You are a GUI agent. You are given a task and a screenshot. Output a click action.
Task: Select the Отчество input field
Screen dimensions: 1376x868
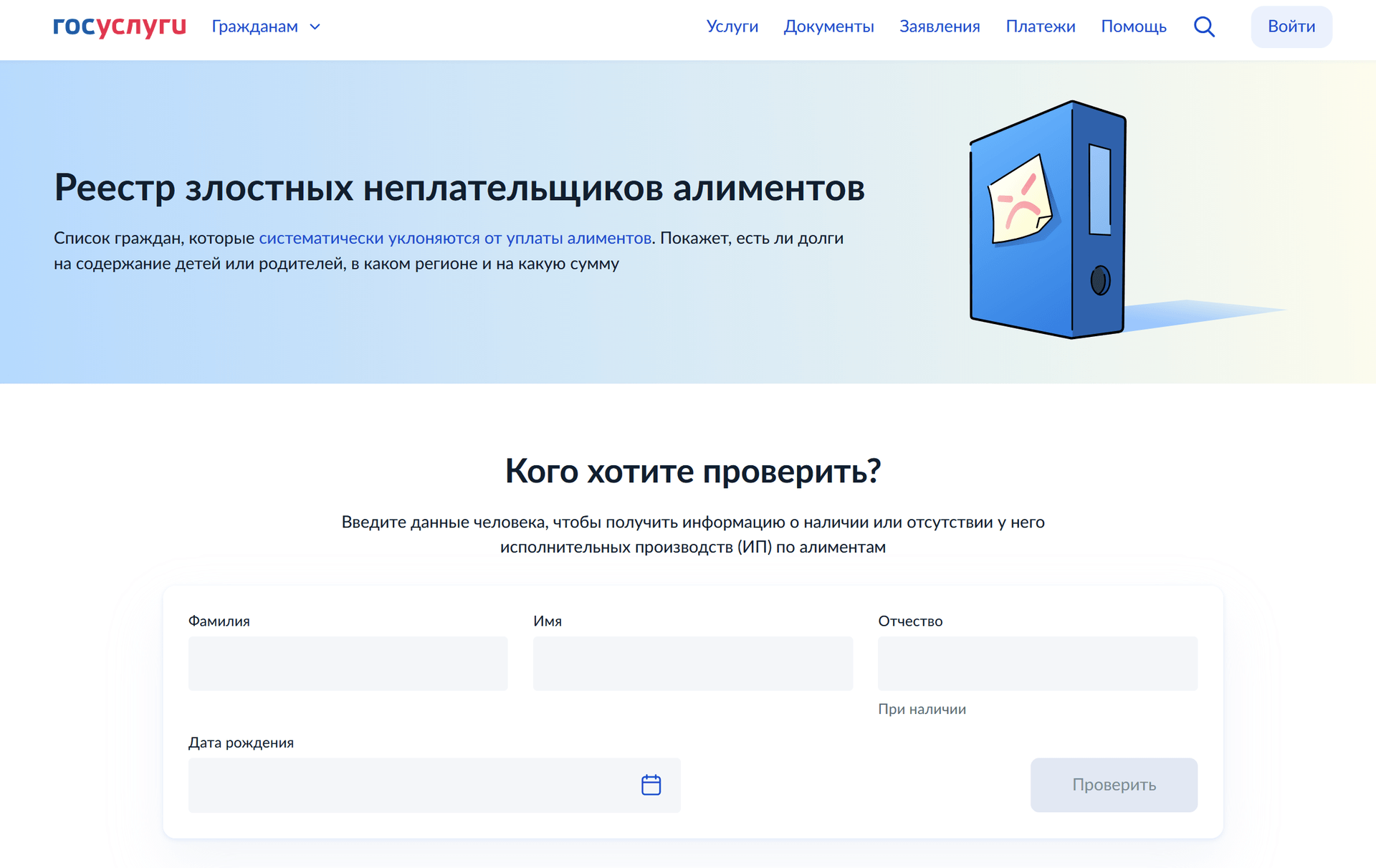[1037, 664]
